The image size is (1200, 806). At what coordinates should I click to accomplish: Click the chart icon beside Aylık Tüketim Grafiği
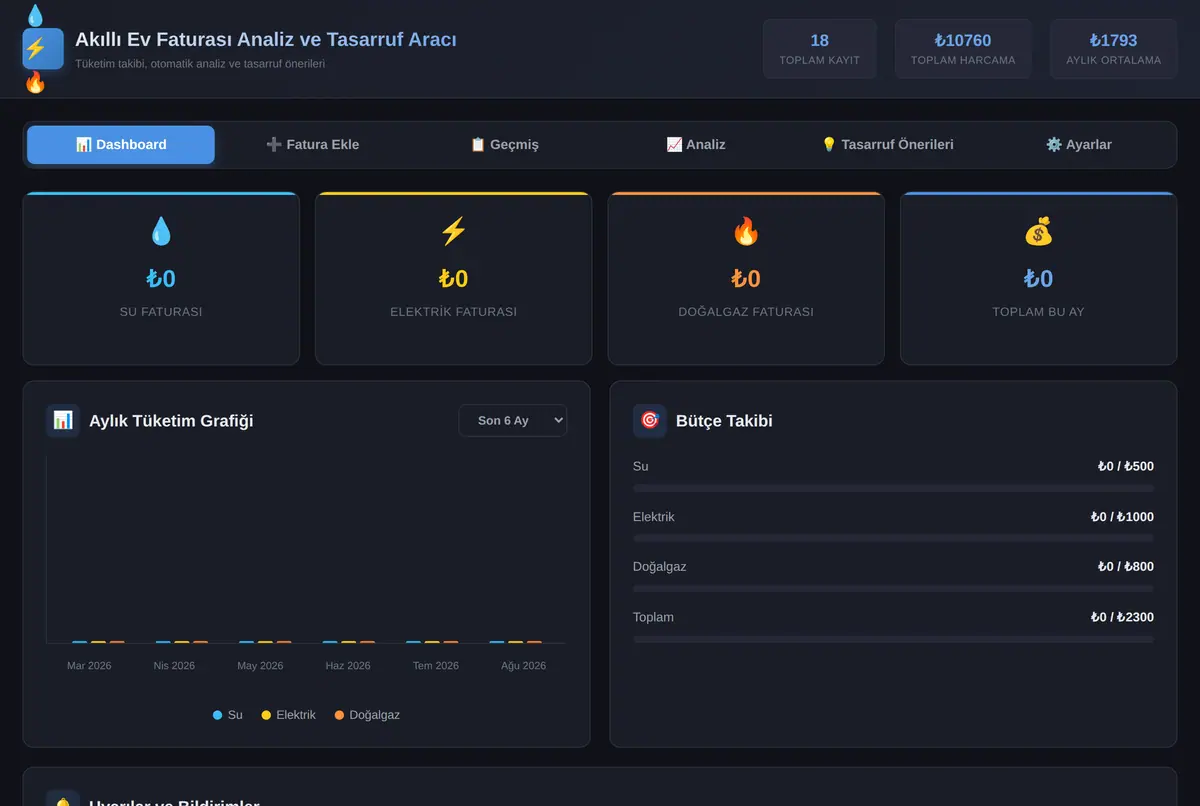click(x=63, y=420)
